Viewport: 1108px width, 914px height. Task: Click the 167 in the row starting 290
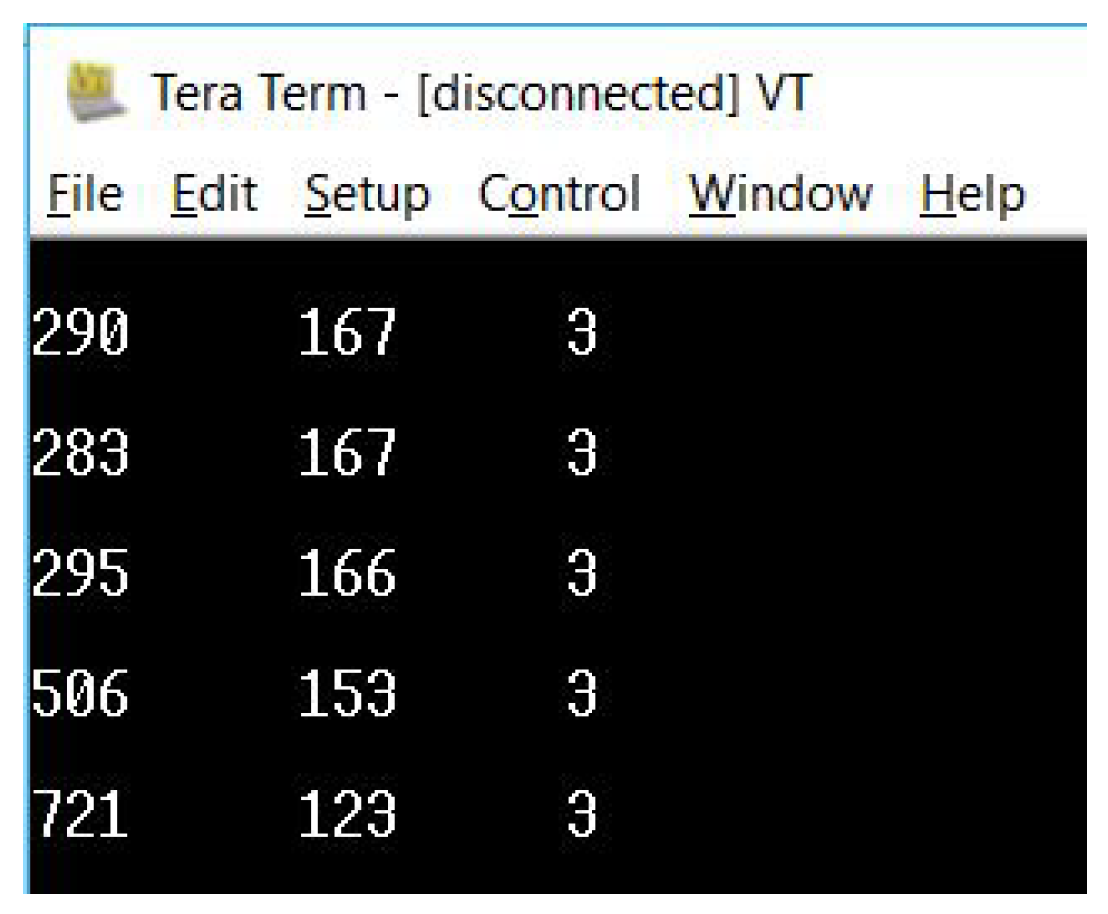coord(347,332)
